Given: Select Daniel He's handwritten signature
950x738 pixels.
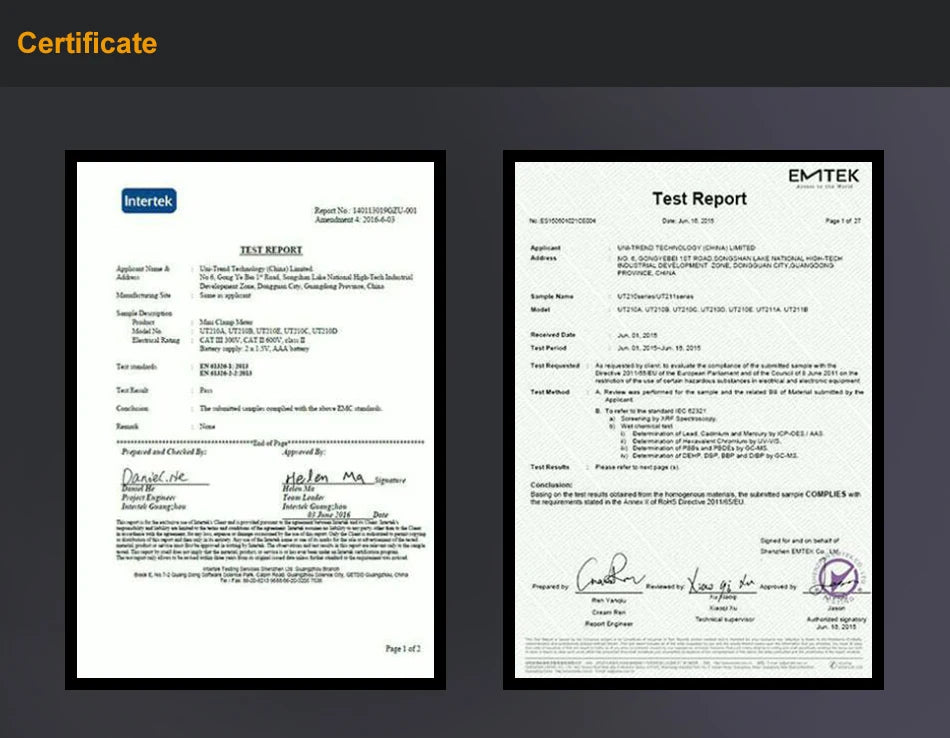Looking at the screenshot, I should click(x=153, y=478).
